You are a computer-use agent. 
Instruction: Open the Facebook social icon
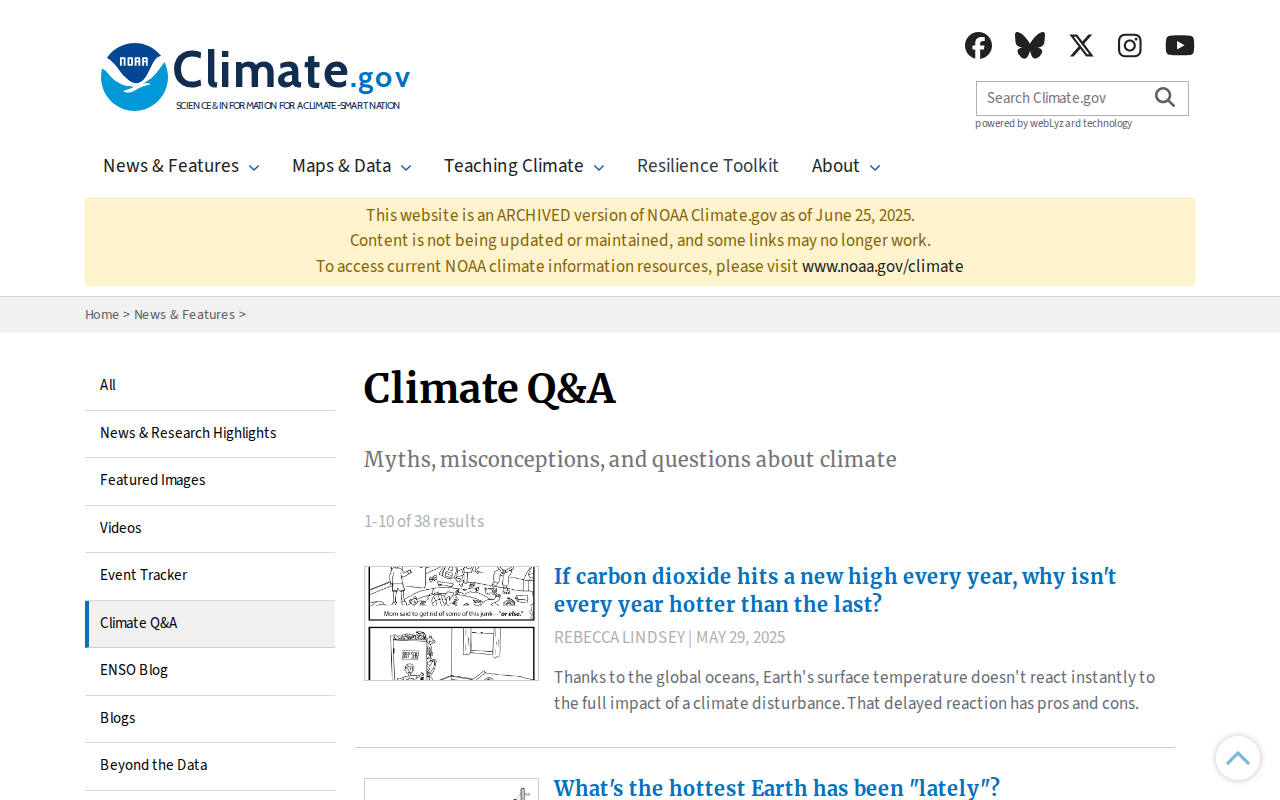pos(978,45)
